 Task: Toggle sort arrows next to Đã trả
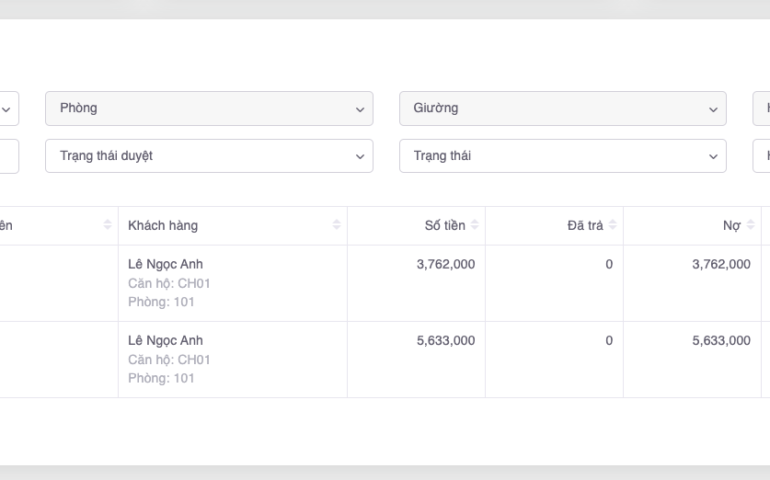coord(613,226)
